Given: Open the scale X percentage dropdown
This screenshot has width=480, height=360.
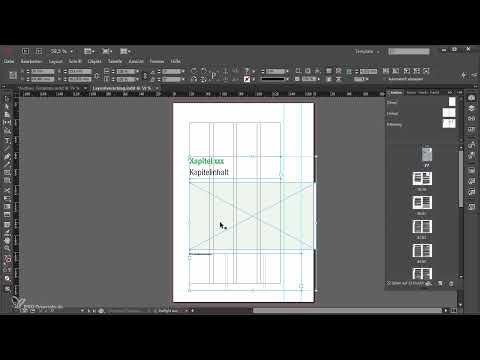Looking at the screenshot, I should [138, 71].
